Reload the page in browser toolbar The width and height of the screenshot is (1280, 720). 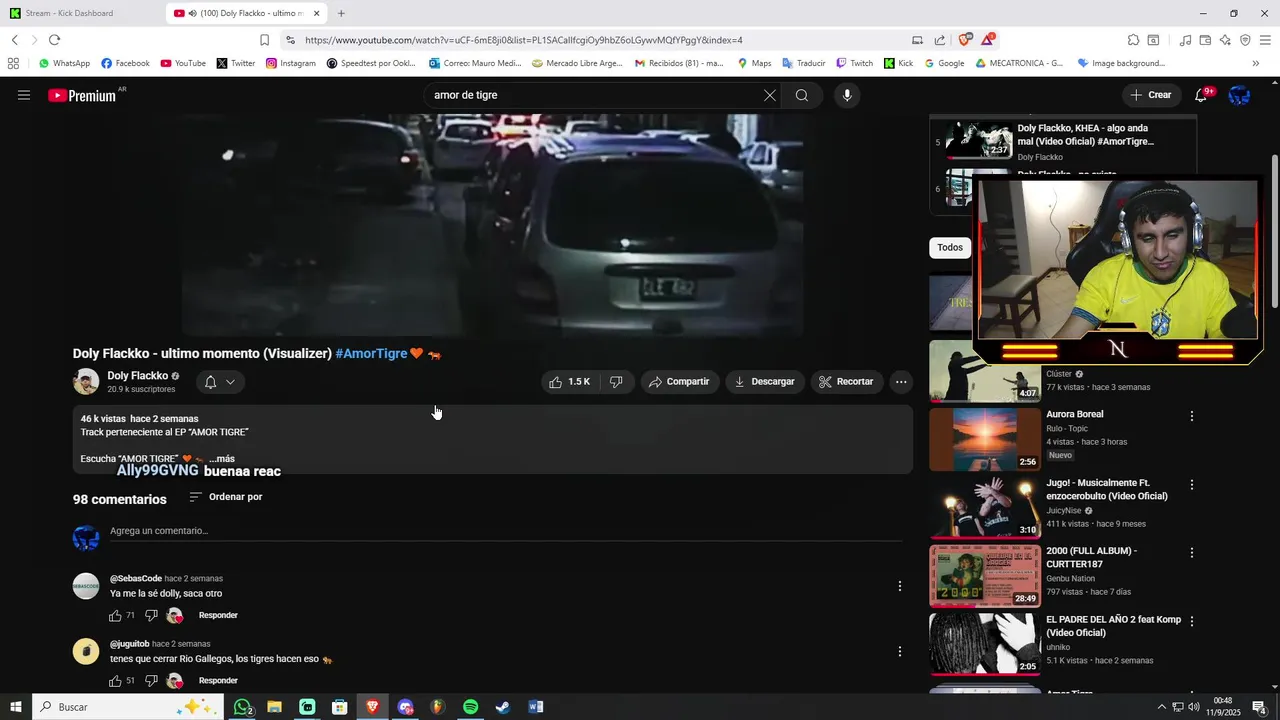[54, 40]
